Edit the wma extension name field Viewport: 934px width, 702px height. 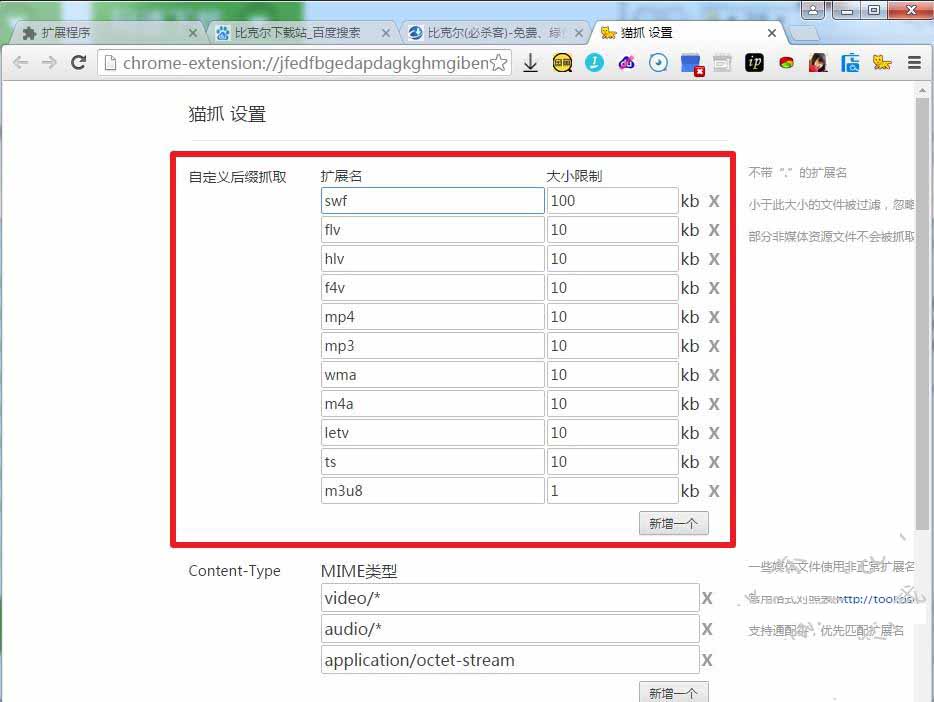432,375
